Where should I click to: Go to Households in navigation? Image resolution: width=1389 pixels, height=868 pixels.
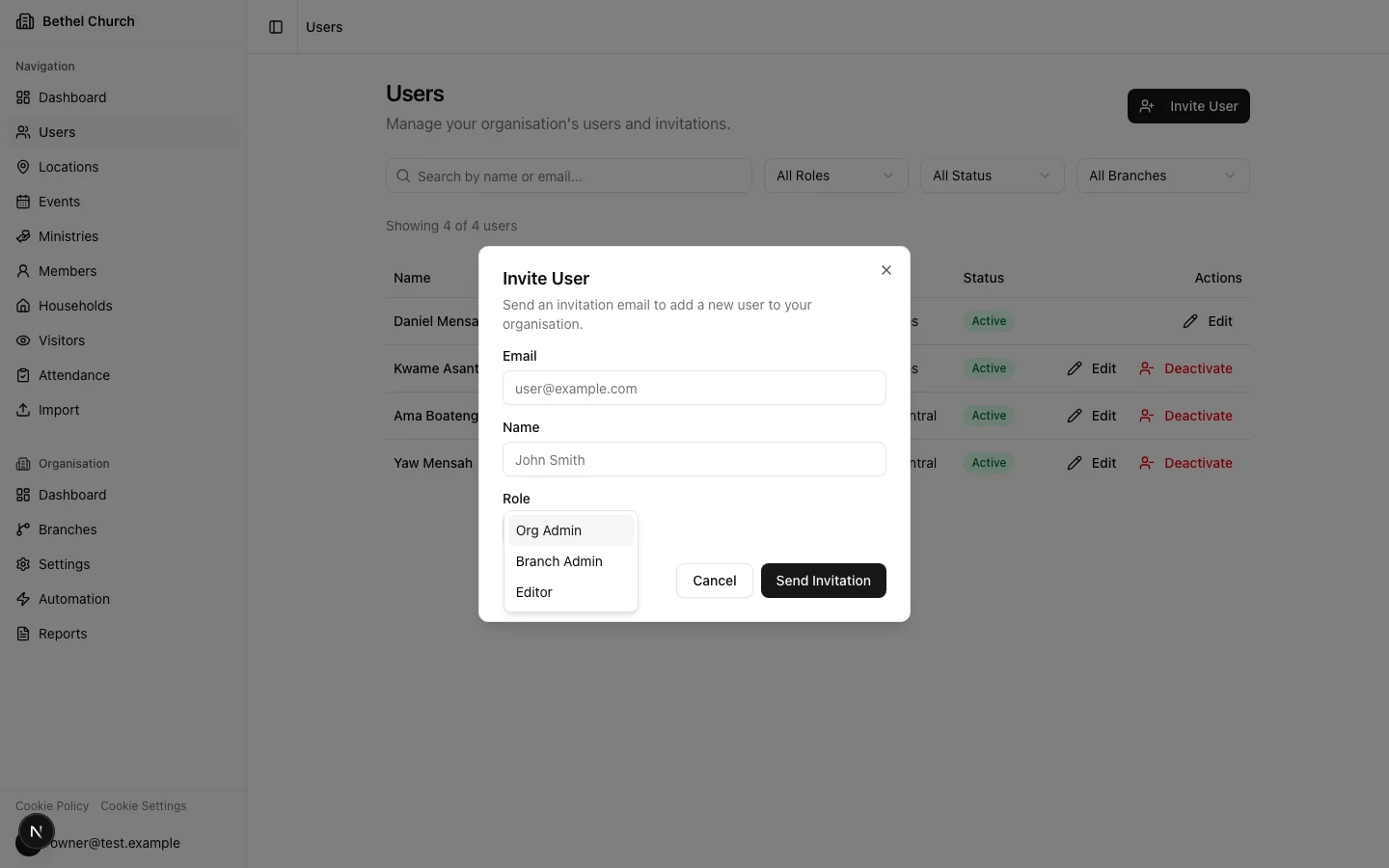tap(123, 306)
